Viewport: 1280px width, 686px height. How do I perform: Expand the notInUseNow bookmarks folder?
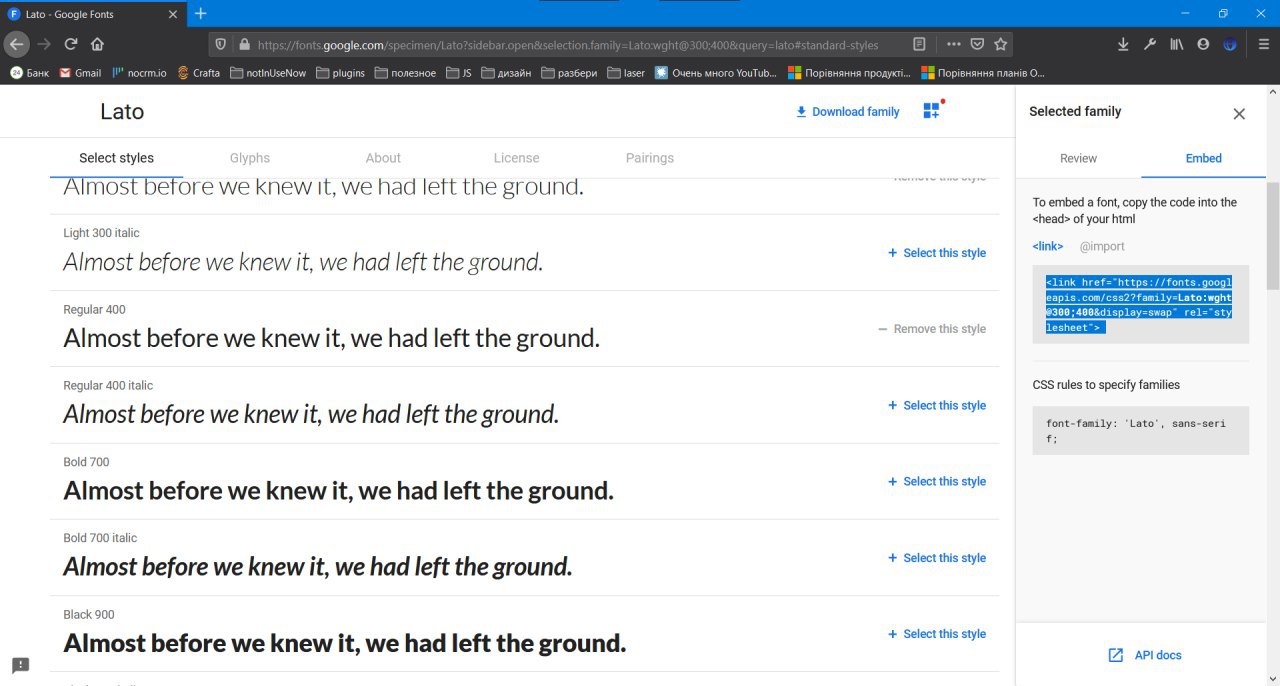click(268, 73)
